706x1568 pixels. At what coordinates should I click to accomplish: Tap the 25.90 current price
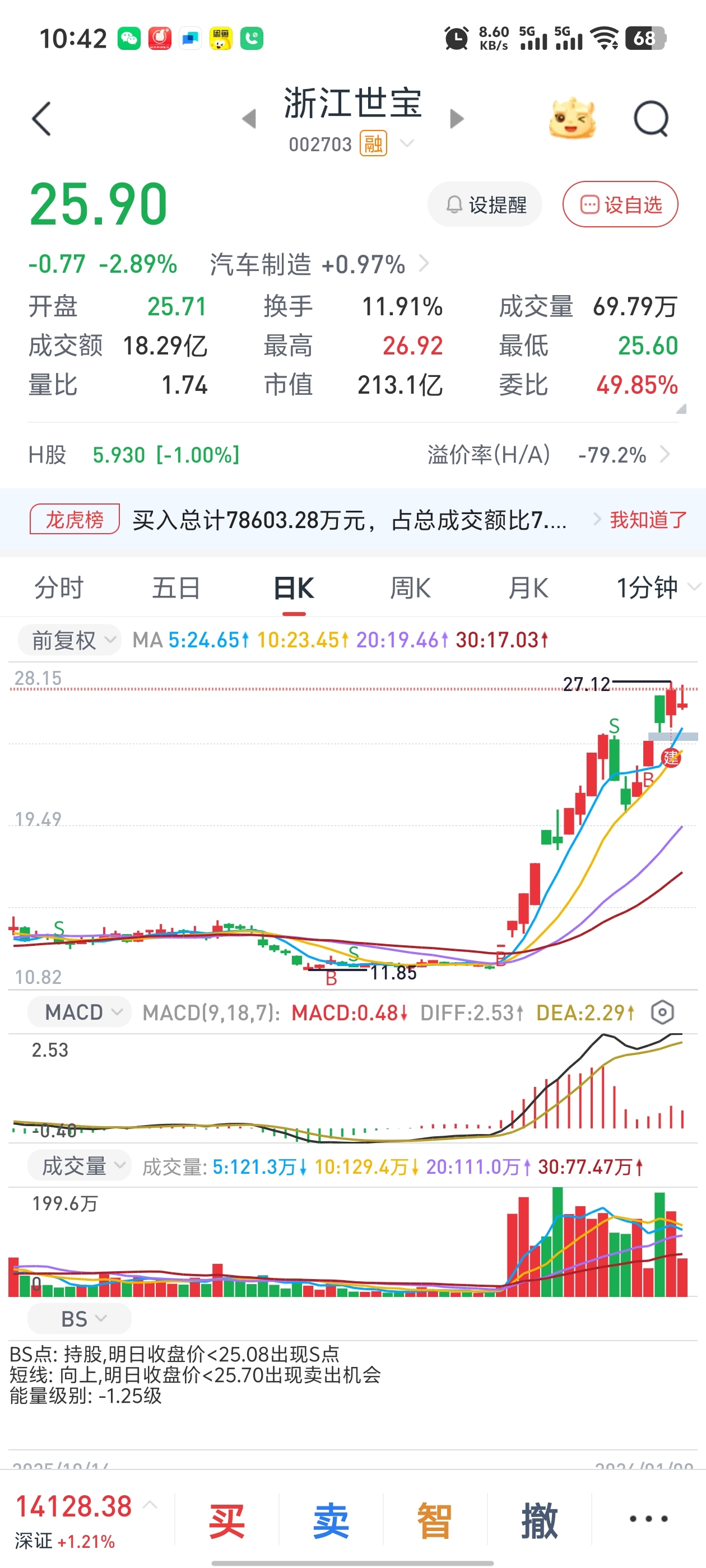pyautogui.click(x=99, y=204)
